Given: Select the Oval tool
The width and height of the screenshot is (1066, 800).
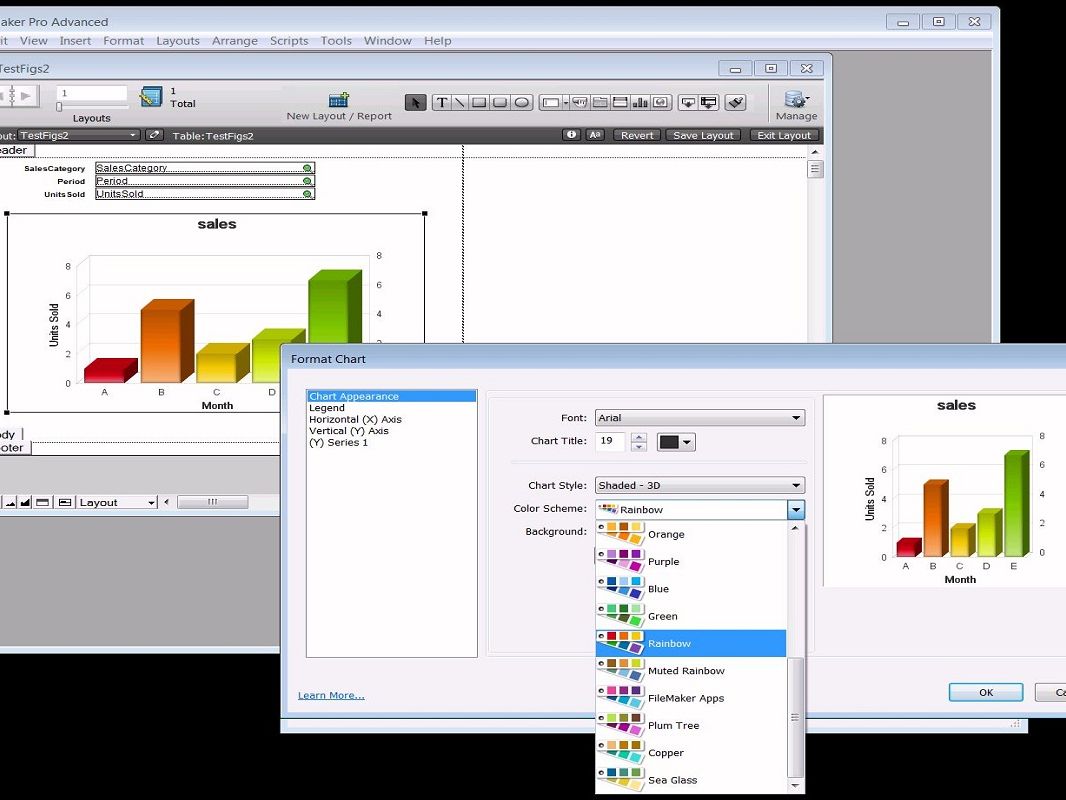Looking at the screenshot, I should tap(521, 103).
